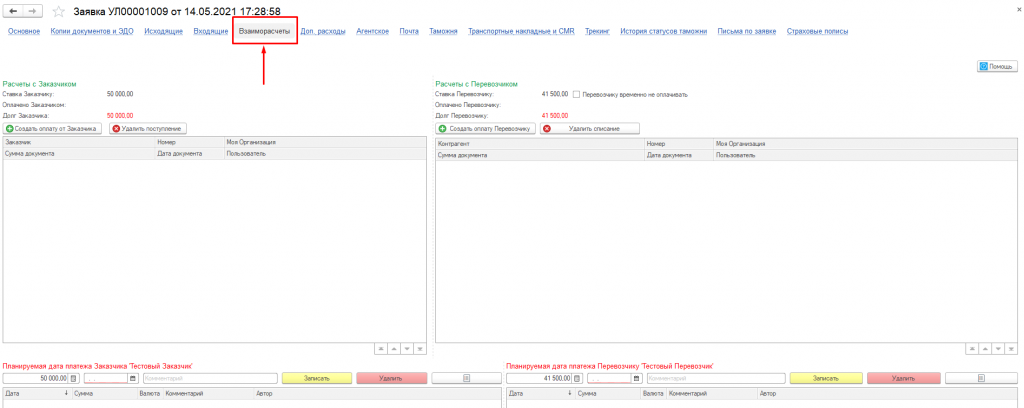Open Входящие tab
1024x408 pixels.
coord(211,31)
